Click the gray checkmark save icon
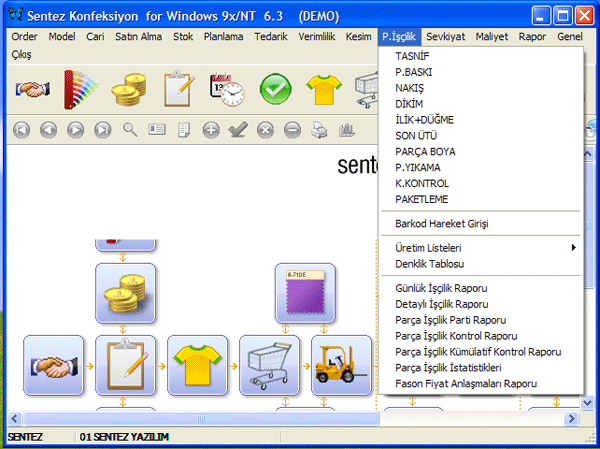Screen dimensions: 600x449 pos(238,130)
